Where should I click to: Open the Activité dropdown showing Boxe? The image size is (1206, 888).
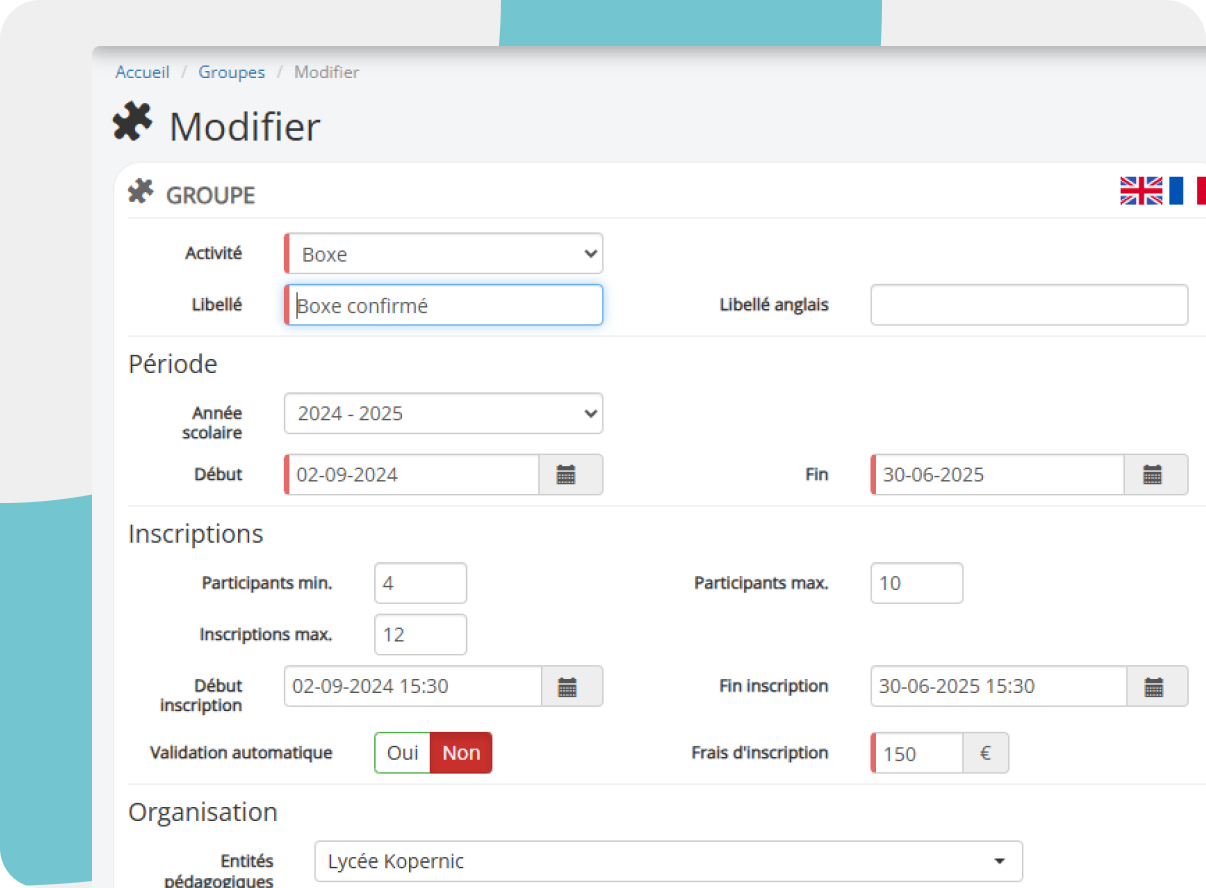click(444, 254)
